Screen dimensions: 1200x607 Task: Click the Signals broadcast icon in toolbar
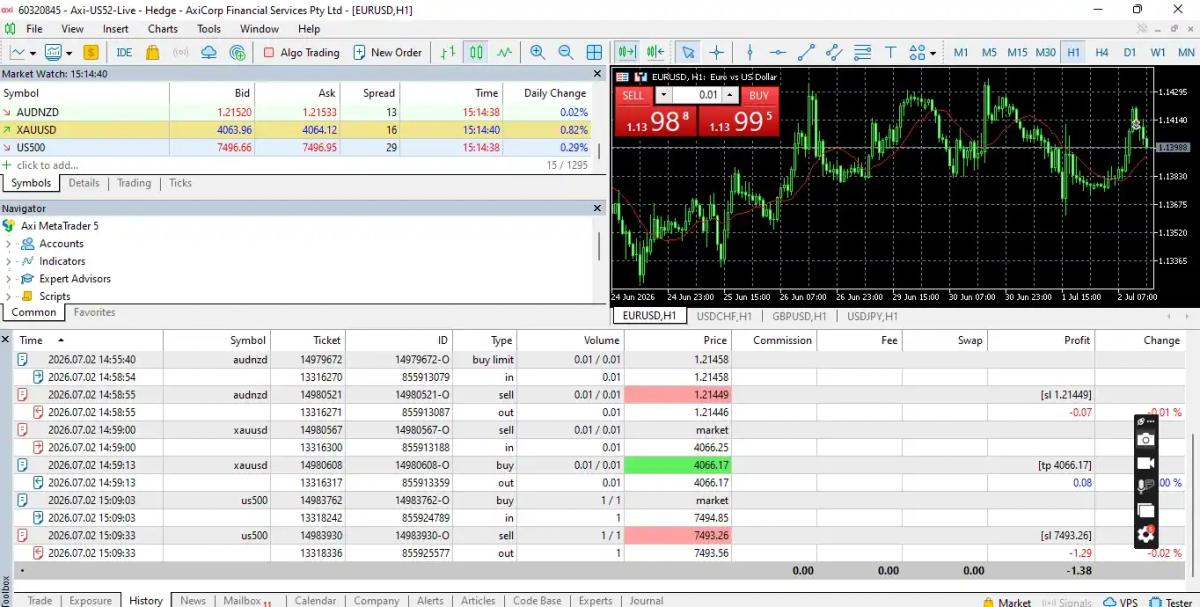coord(181,52)
